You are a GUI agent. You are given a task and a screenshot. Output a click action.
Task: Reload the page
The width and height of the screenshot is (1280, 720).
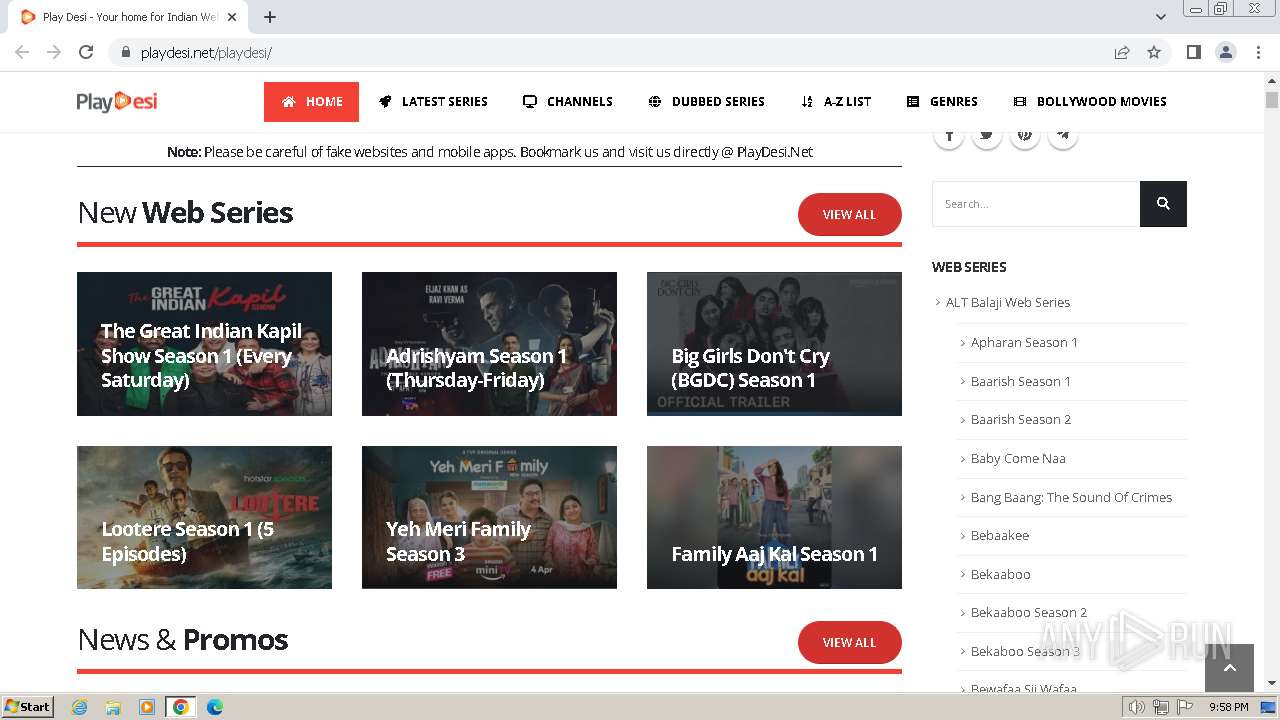click(86, 52)
